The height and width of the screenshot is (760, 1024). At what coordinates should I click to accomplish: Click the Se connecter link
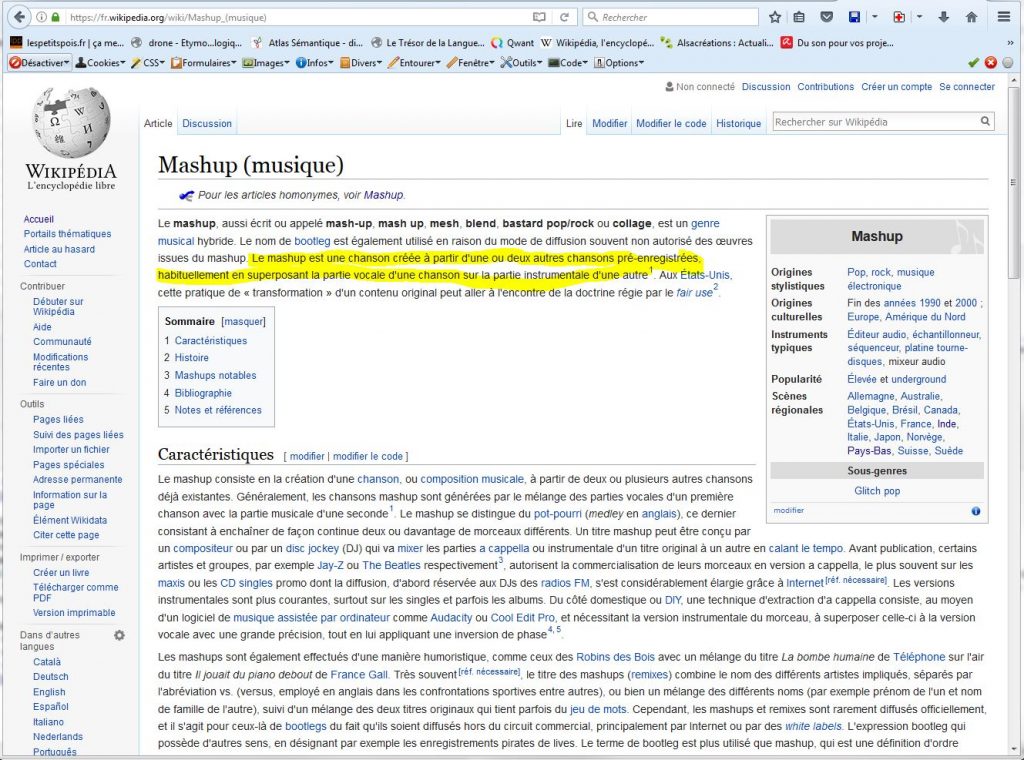(x=966, y=87)
